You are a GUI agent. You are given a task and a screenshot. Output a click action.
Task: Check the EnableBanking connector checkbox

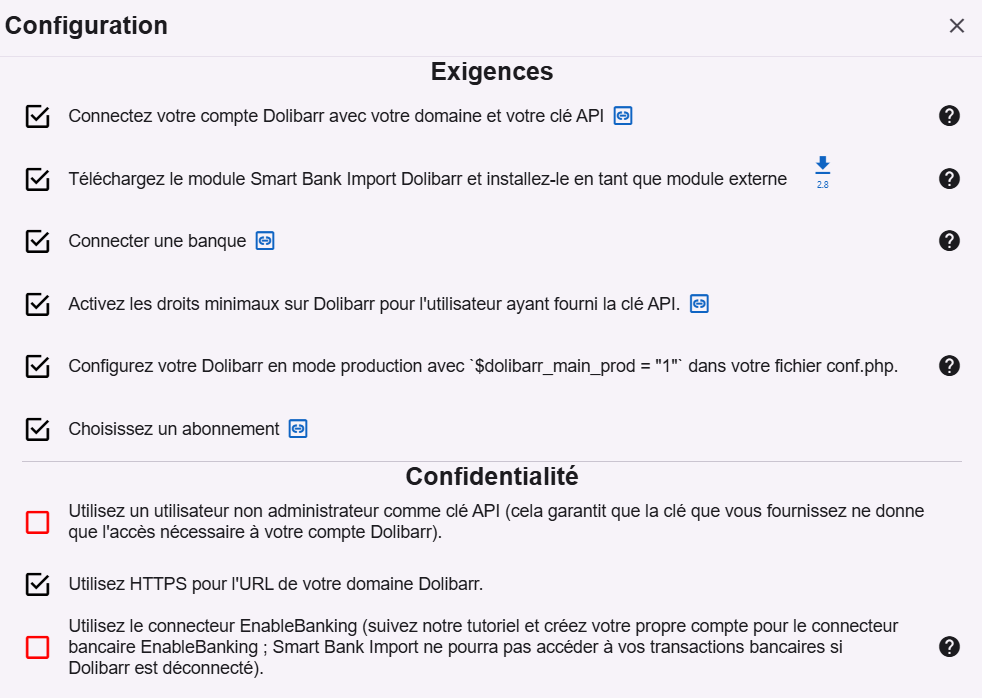38,648
